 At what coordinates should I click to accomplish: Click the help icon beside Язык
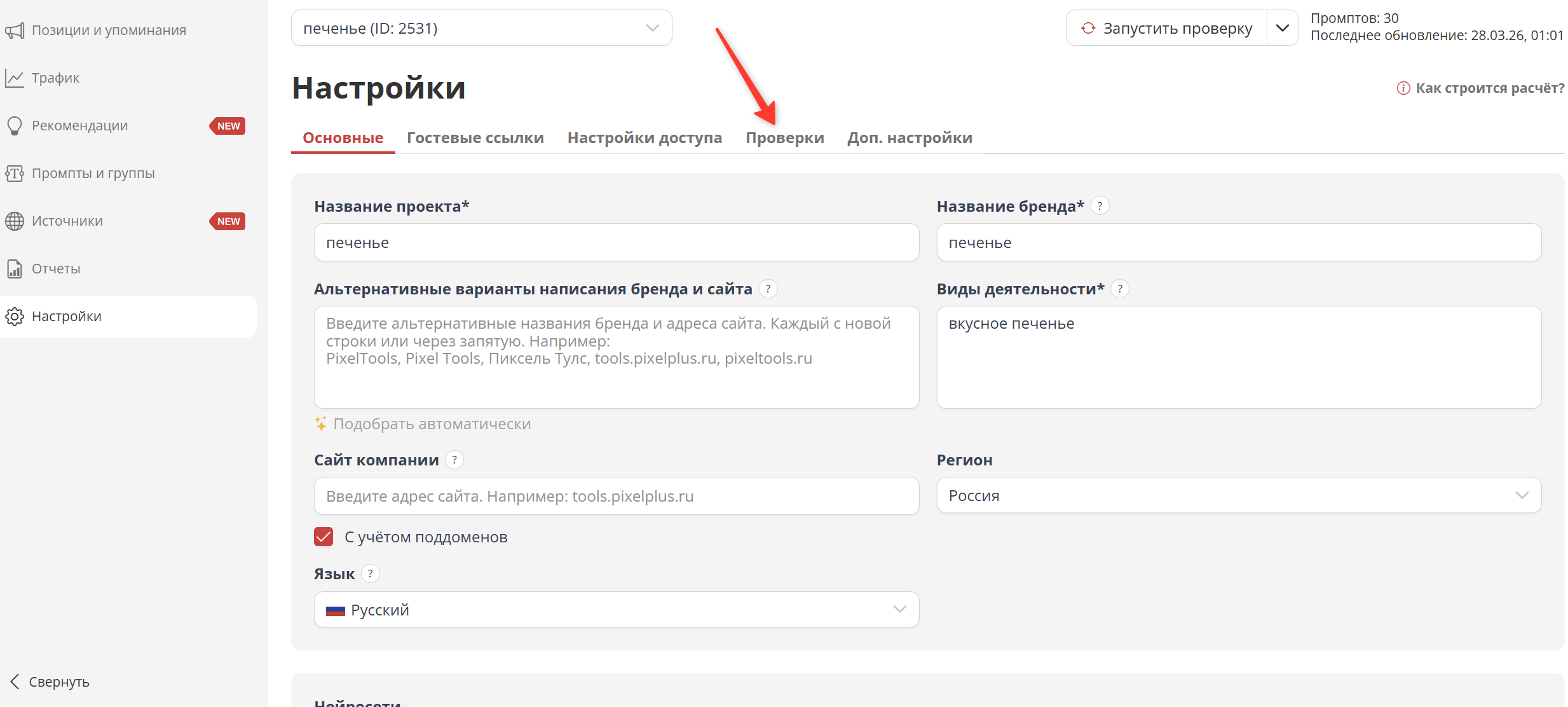(x=370, y=573)
